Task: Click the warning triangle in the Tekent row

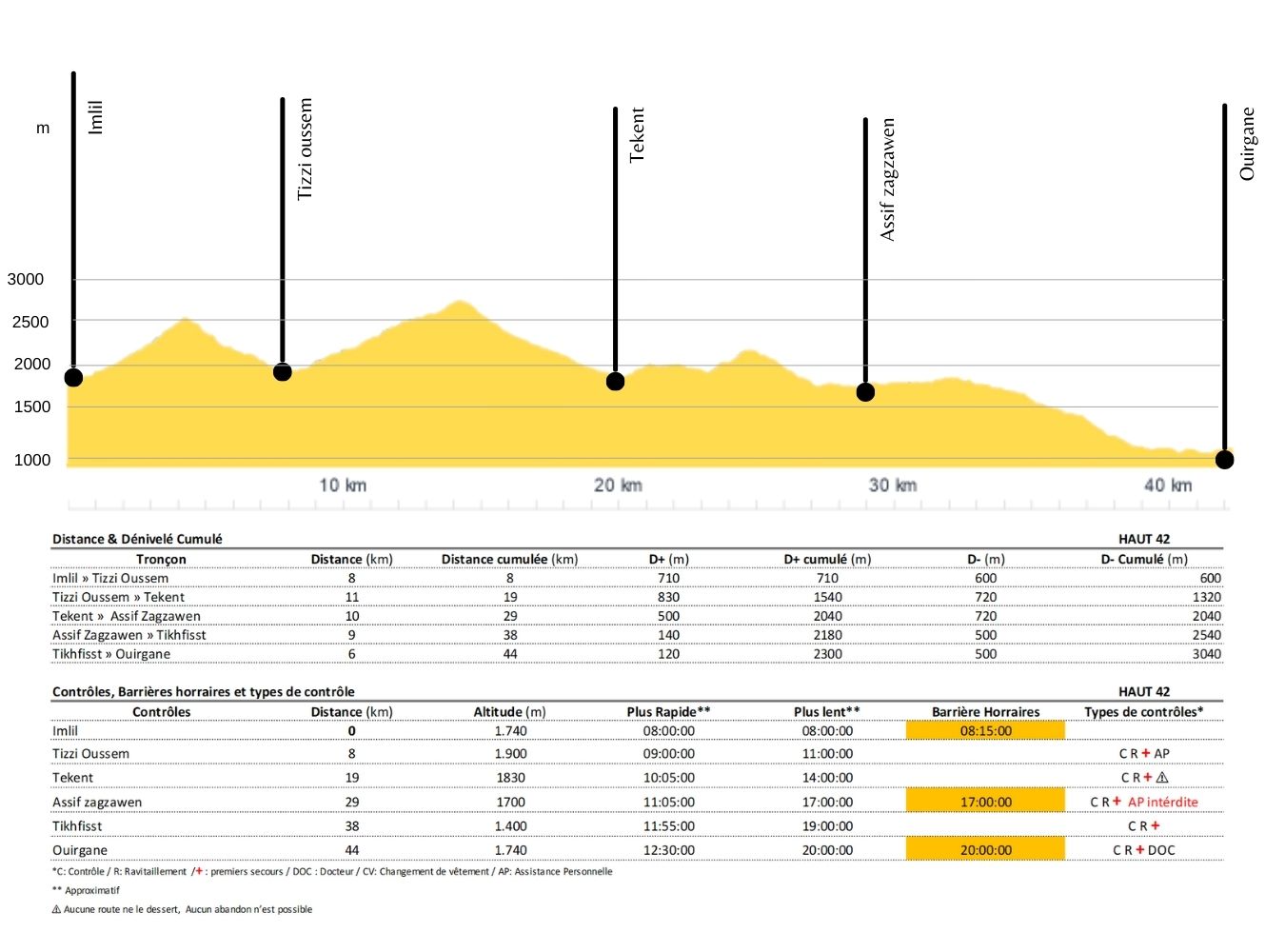Action: coord(1162,778)
